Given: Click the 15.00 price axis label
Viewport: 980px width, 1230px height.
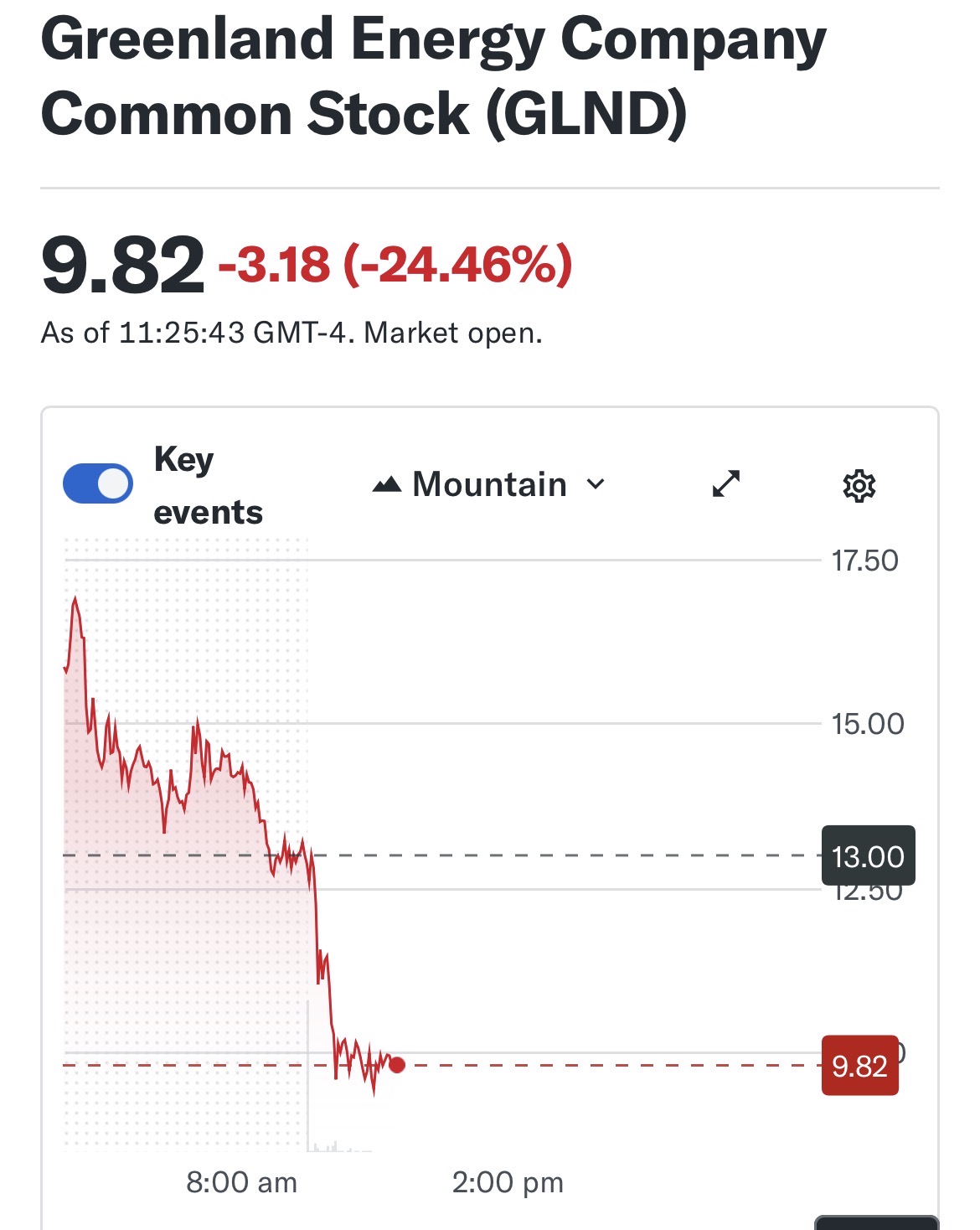Looking at the screenshot, I should [x=868, y=724].
